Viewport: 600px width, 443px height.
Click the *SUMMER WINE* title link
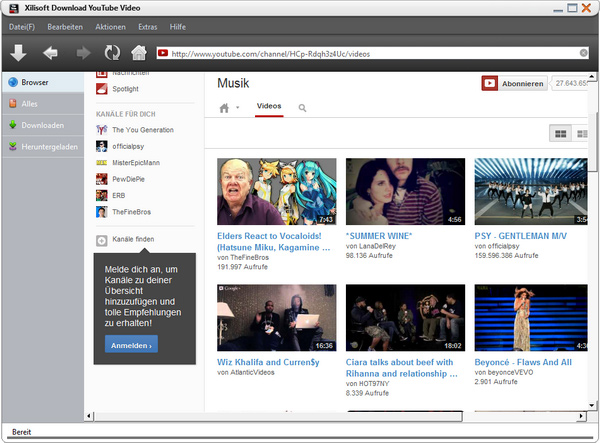[x=379, y=236]
